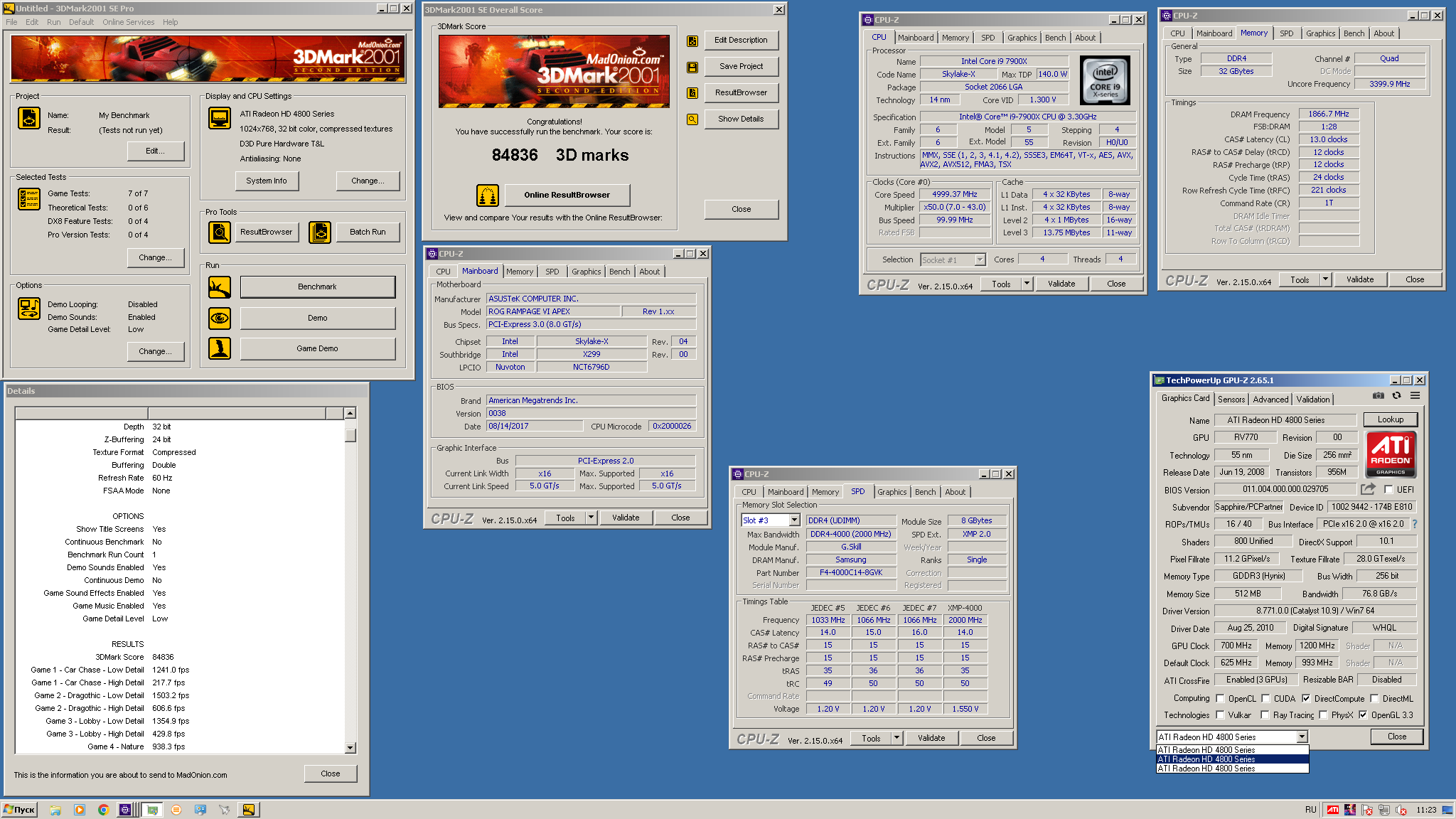Click the Intel Core i9 logo in CPU-Z
The image size is (1456, 819).
click(1105, 81)
